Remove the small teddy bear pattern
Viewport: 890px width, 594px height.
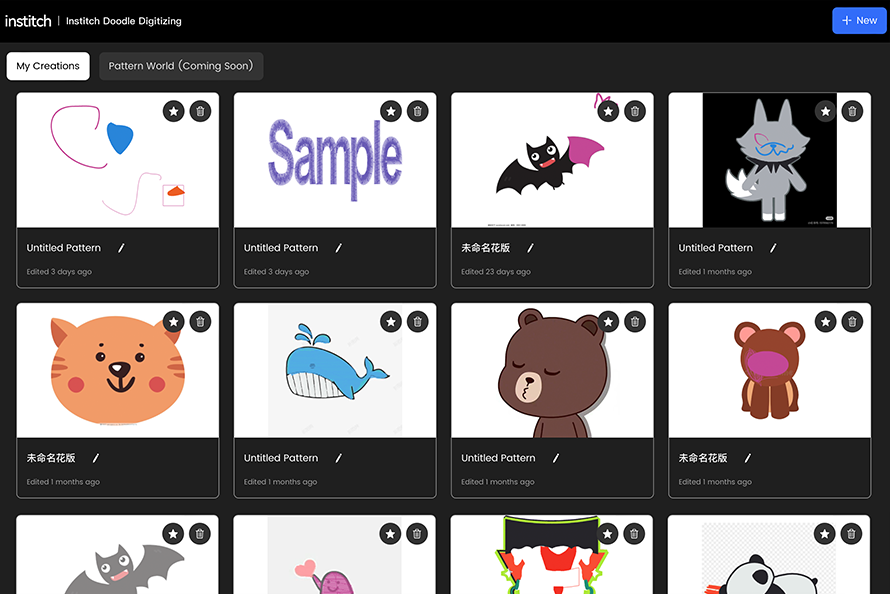(x=852, y=321)
